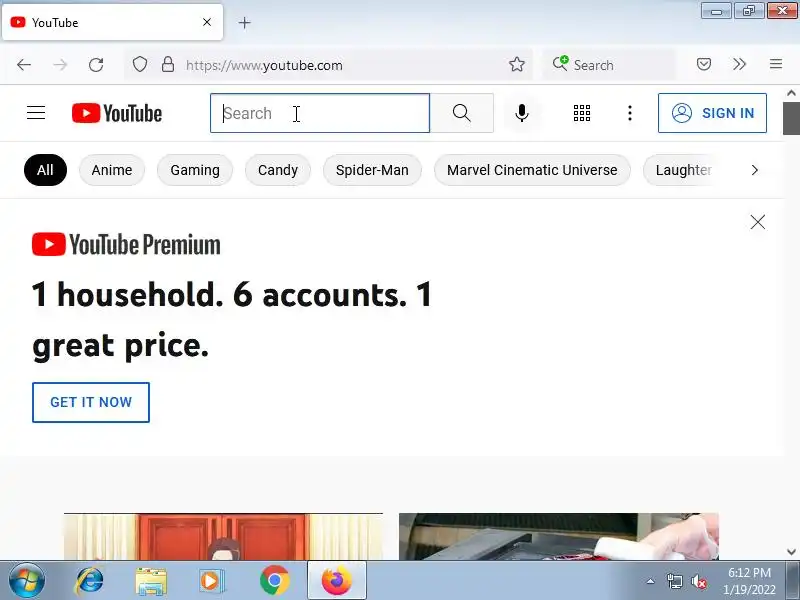Click the YouTube Premium logo

coord(126,244)
